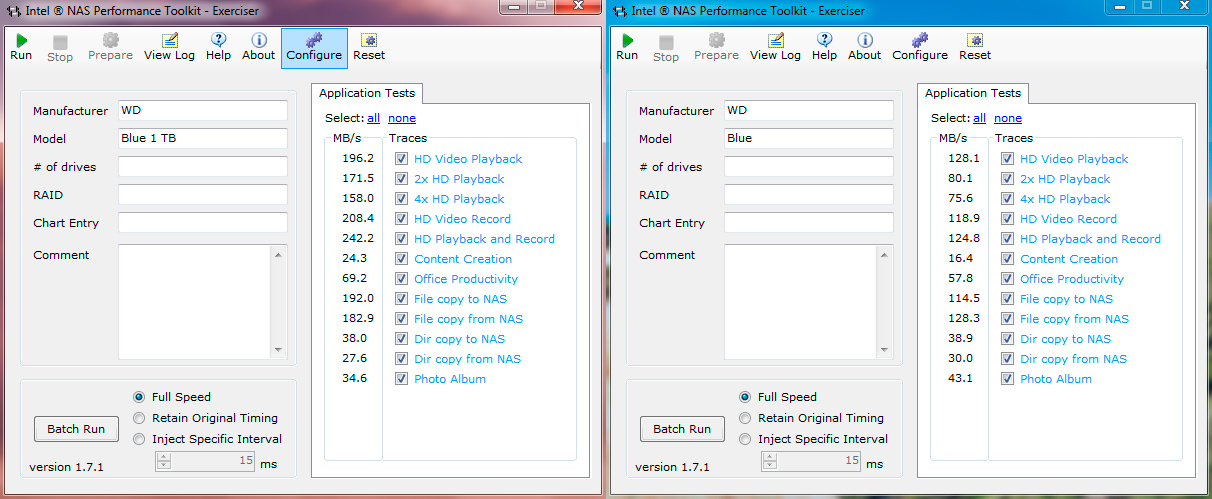Select Full Speed radio in right window
The width and height of the screenshot is (1212, 499).
click(x=745, y=397)
